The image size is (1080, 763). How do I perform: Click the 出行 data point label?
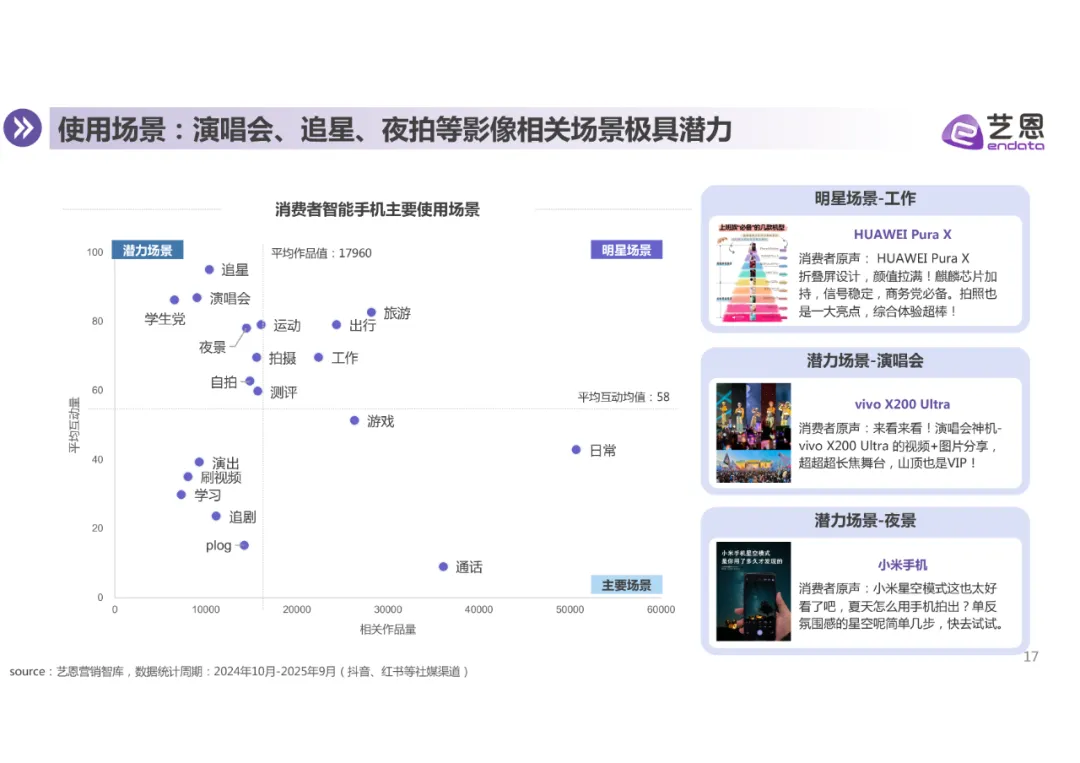tap(362, 325)
